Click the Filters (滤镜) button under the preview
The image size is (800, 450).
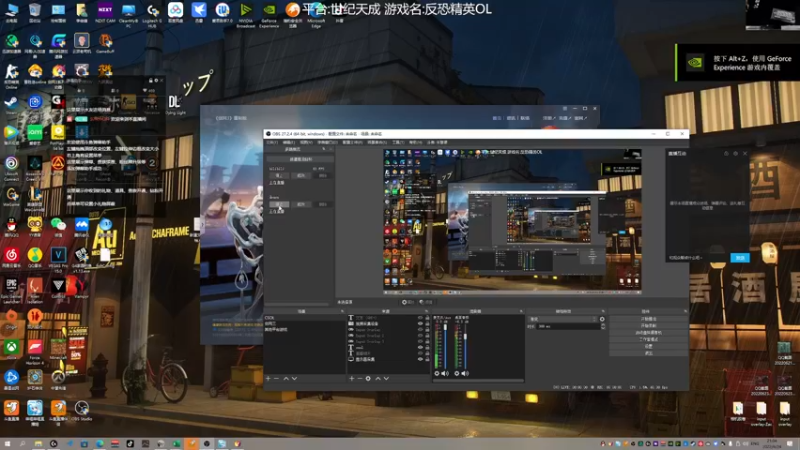coord(425,302)
